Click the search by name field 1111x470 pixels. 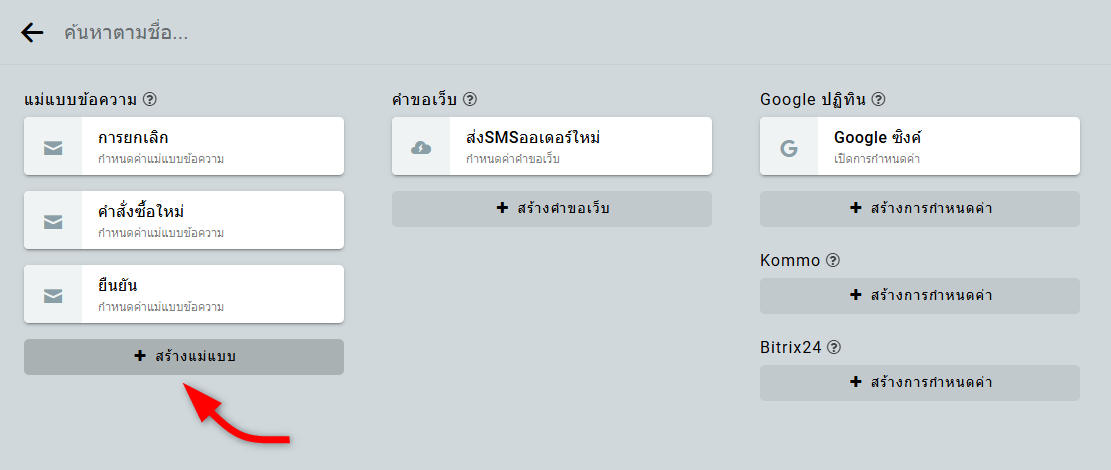coord(400,33)
